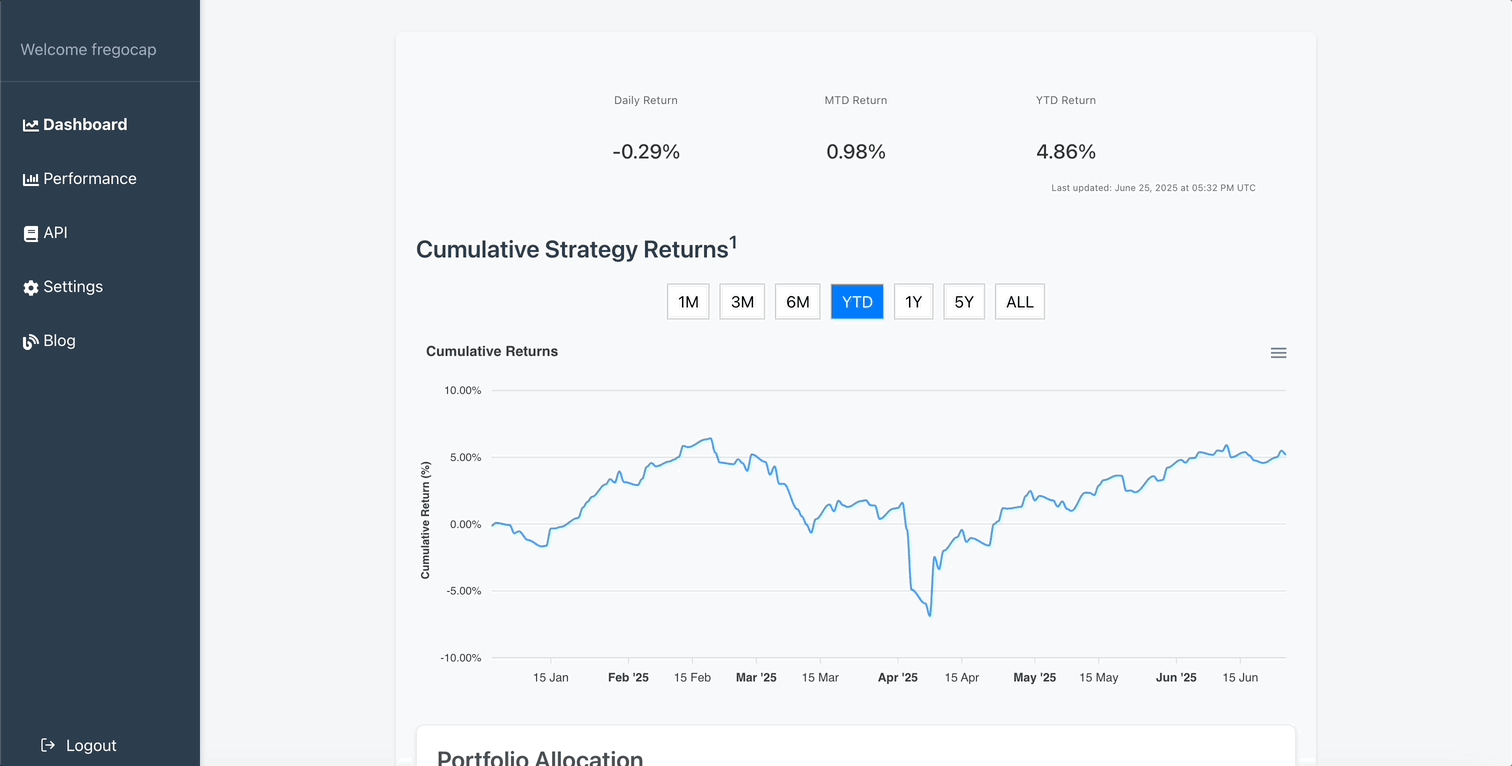The image size is (1512, 766).
Task: Click the Welcome fregocap greeting
Action: [x=88, y=50]
